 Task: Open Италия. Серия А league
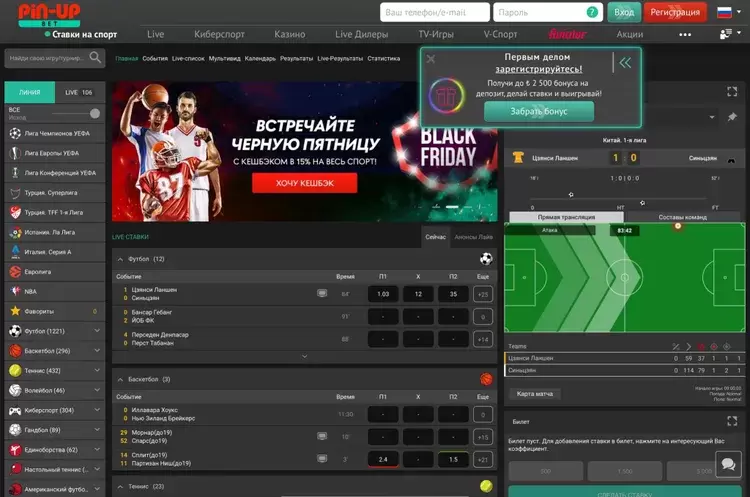tap(55, 252)
